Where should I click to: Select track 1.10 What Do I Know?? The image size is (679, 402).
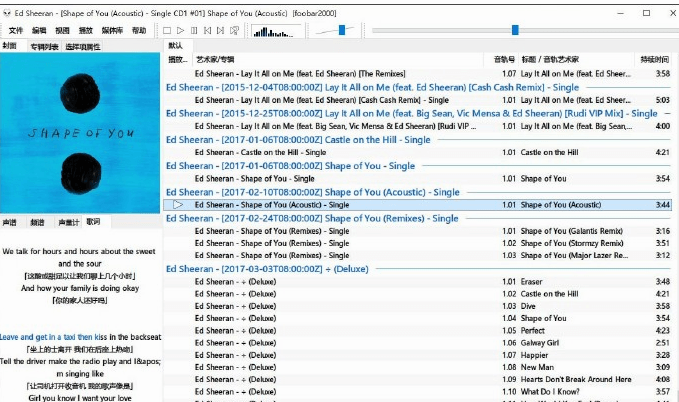coord(418,392)
